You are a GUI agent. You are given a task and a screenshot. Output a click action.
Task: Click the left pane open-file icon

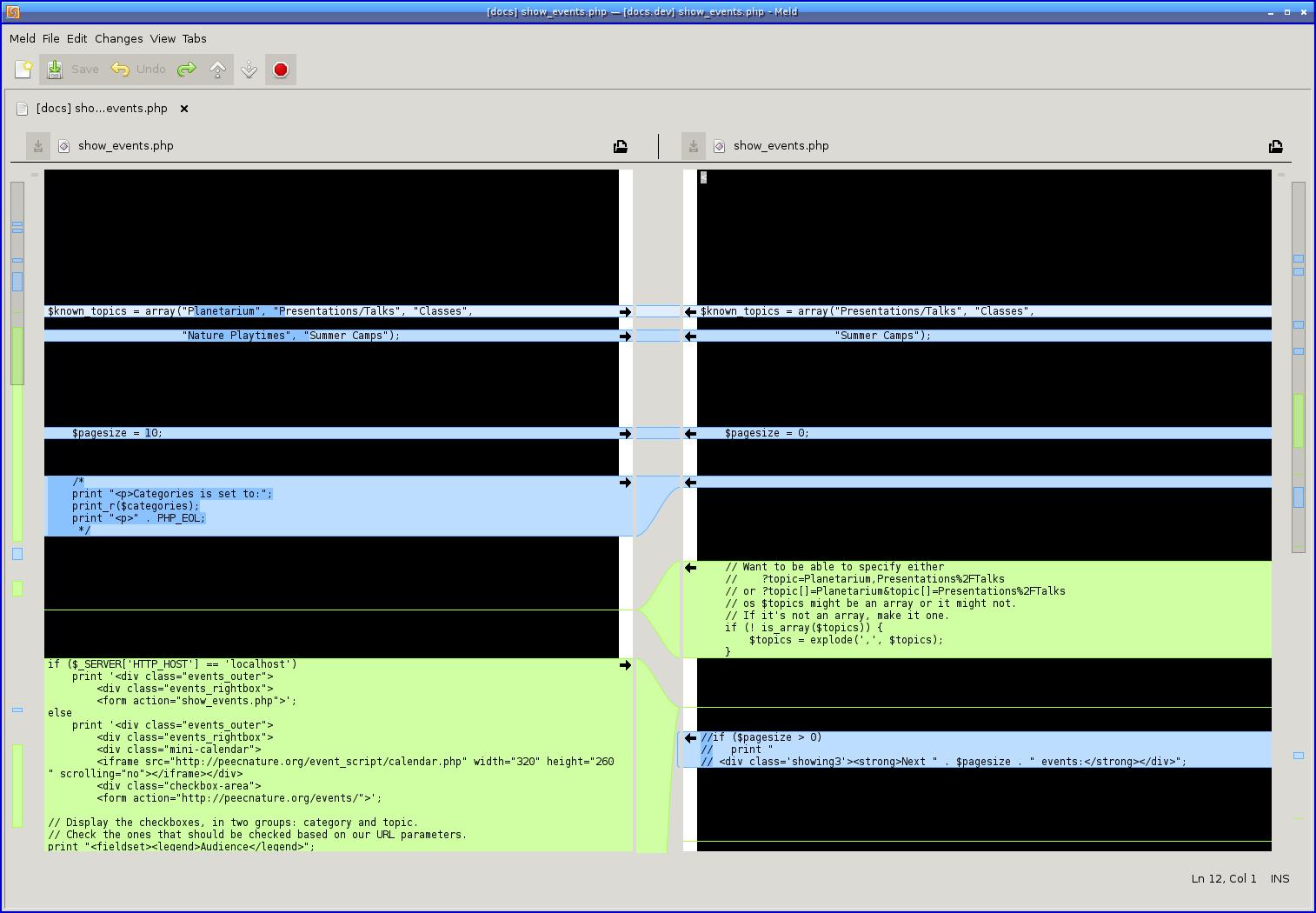[x=621, y=146]
